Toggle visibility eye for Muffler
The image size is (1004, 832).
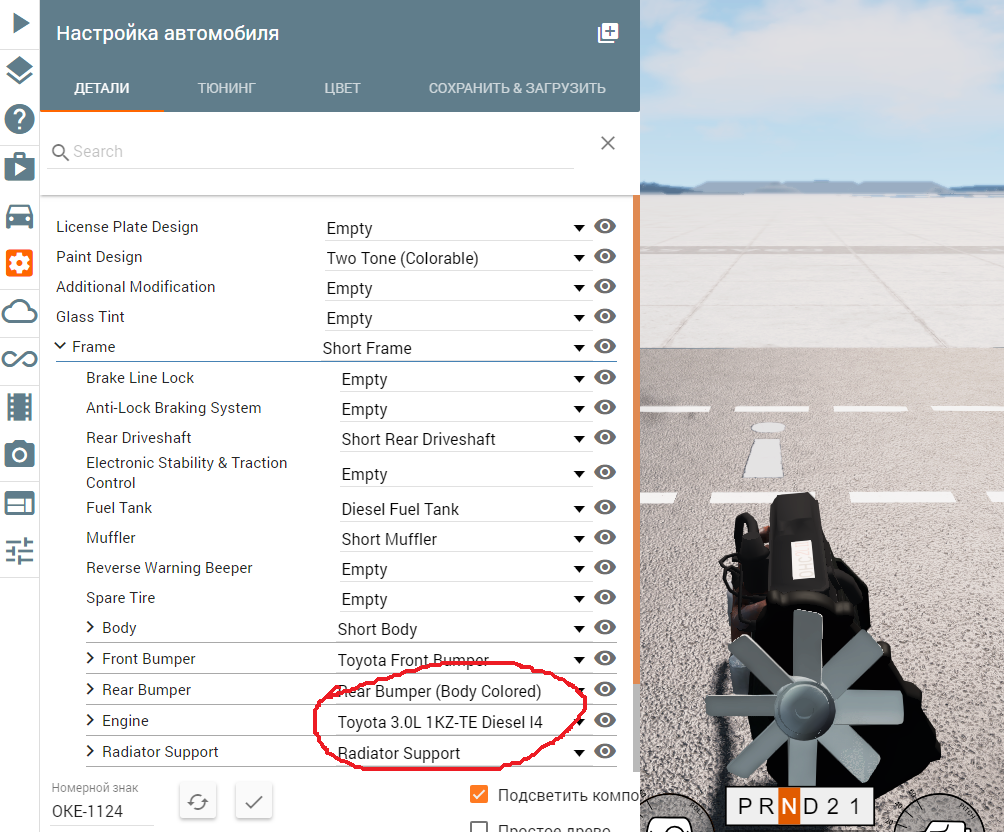[605, 537]
